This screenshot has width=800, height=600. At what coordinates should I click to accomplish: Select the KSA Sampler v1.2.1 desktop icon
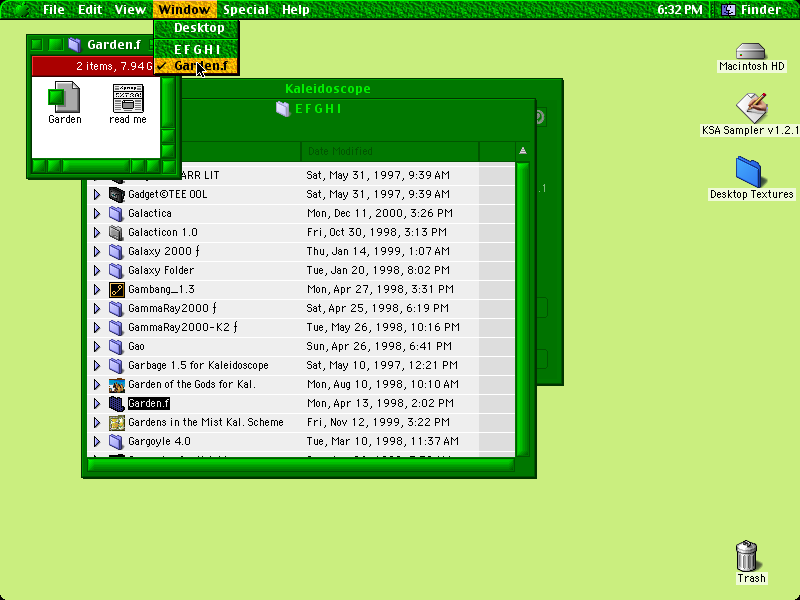(x=751, y=107)
